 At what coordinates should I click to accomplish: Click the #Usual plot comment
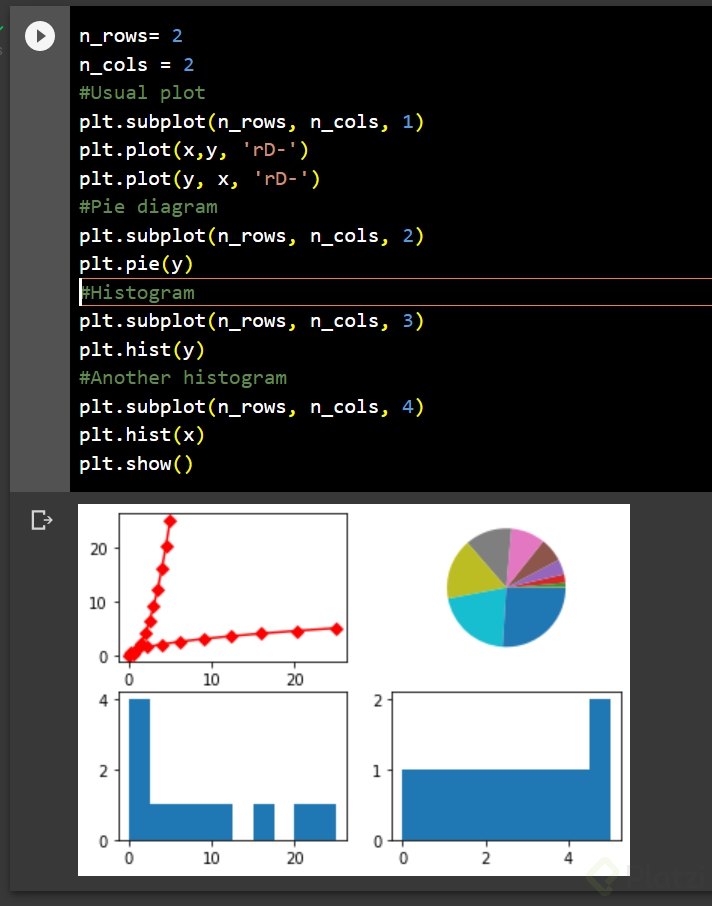142,92
